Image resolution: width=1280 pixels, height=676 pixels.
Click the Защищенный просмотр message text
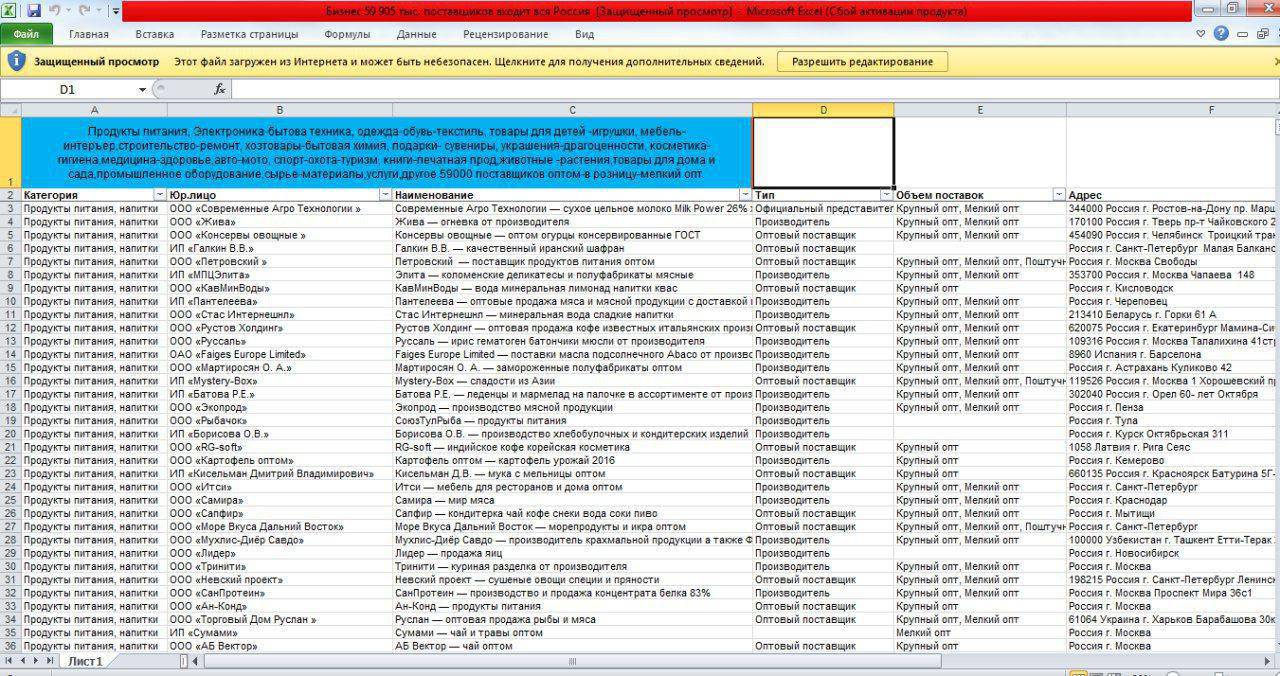point(96,62)
